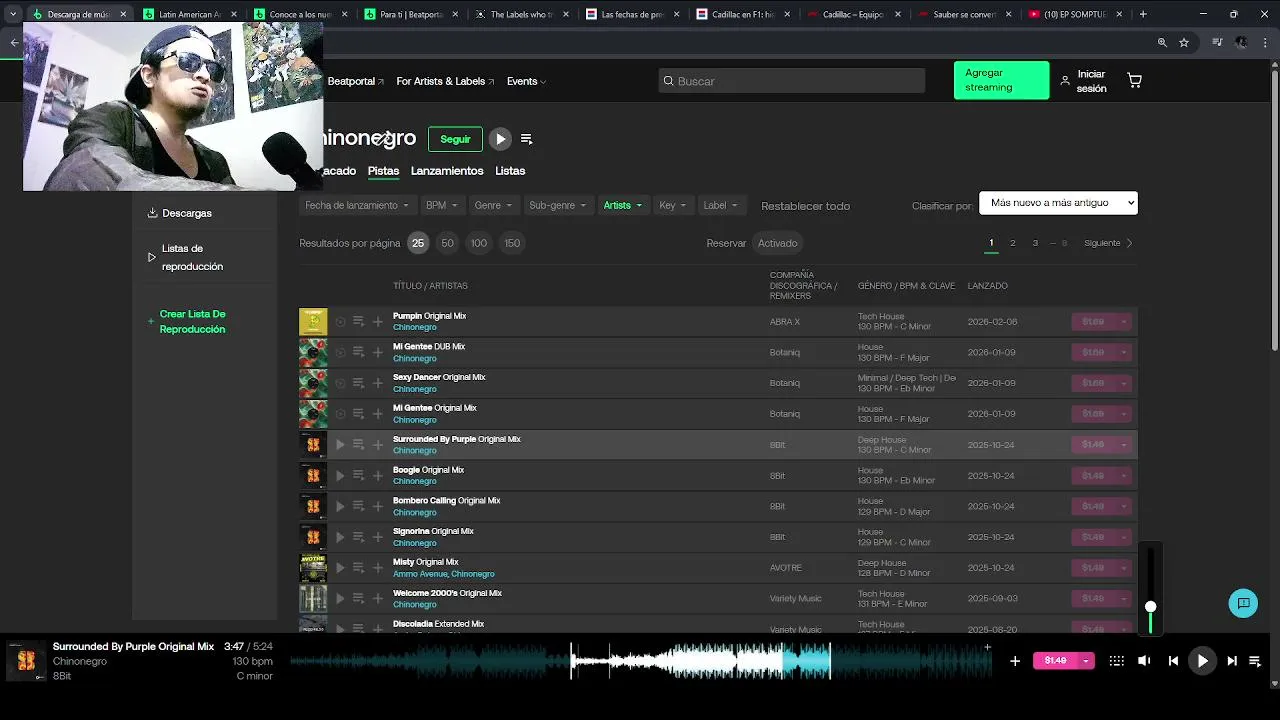Viewport: 1280px width, 720px height.
Task: Open the player queue list icon
Action: pyautogui.click(x=1255, y=661)
